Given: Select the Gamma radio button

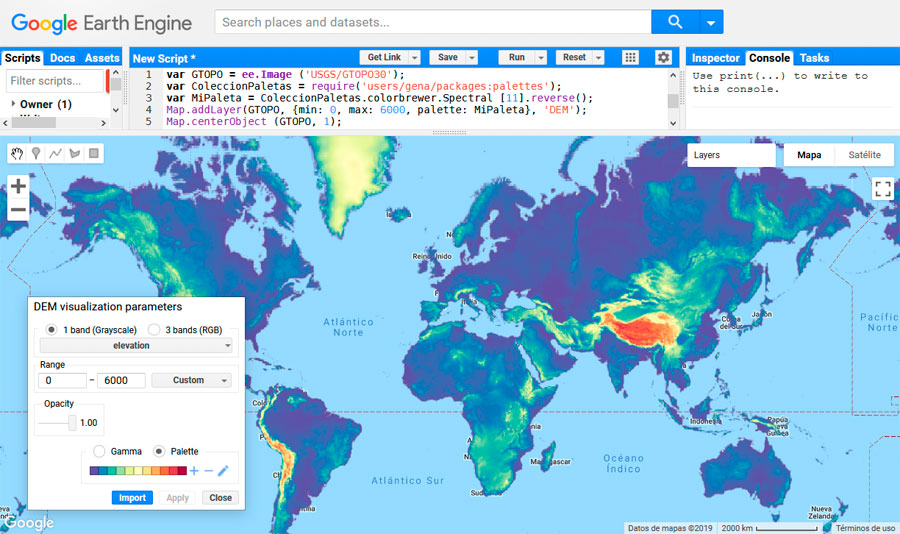Looking at the screenshot, I should 99,451.
